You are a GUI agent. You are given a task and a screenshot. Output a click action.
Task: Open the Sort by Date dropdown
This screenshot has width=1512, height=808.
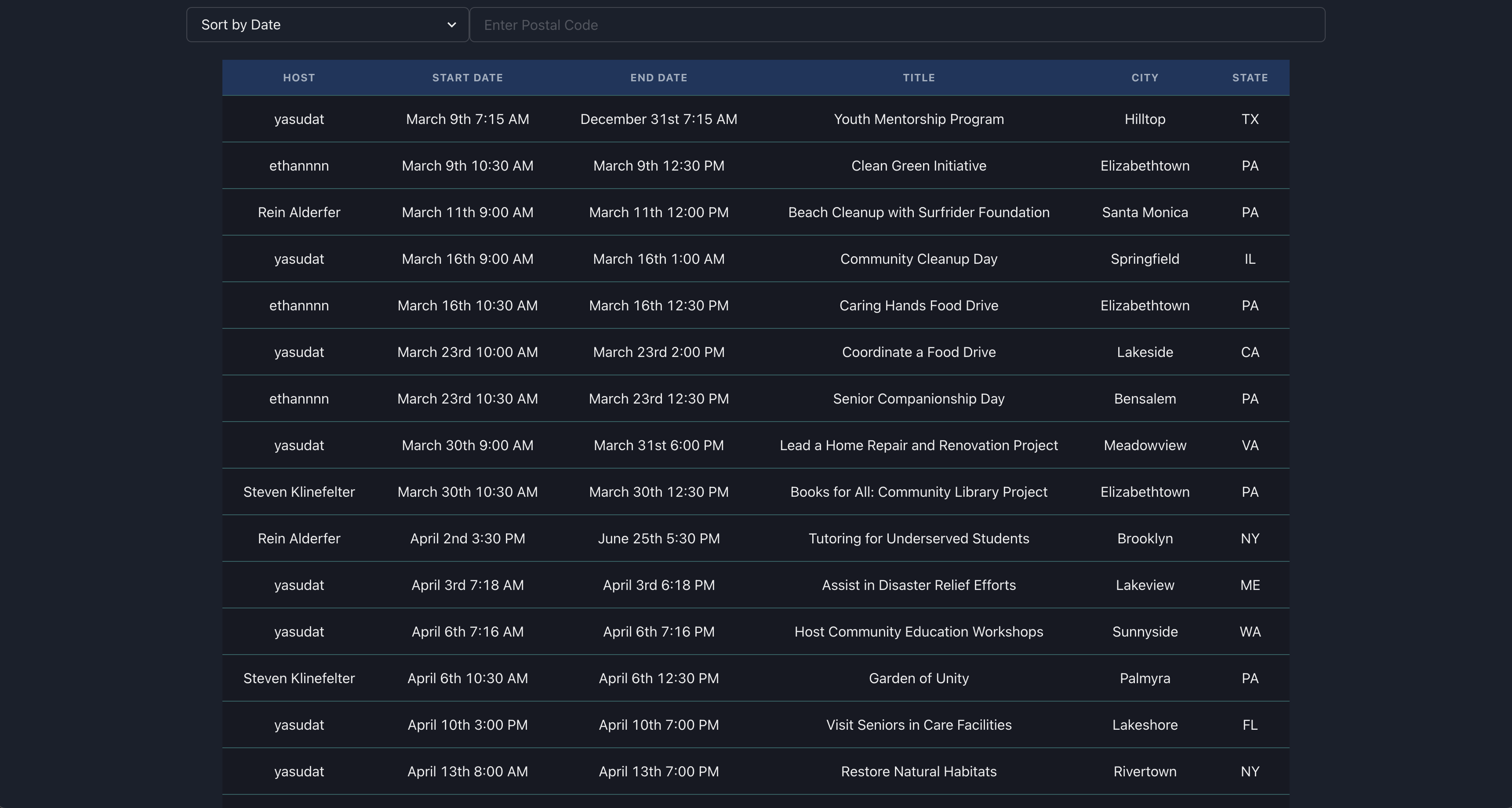pos(326,25)
